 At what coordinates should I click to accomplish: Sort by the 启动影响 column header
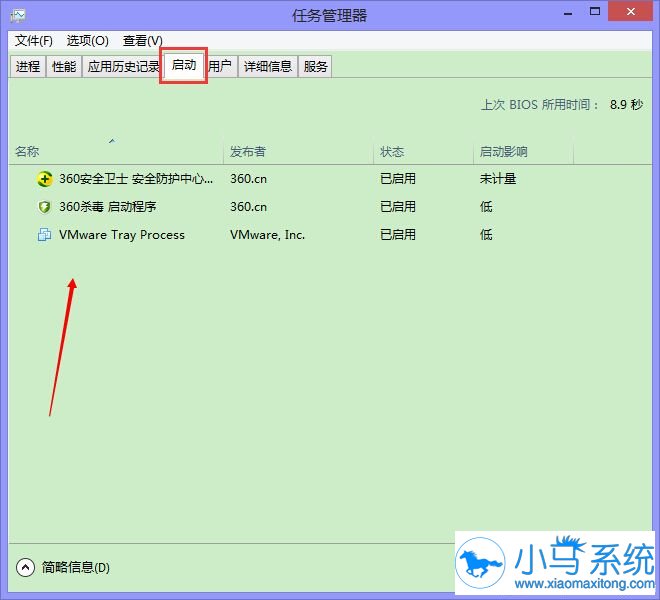click(524, 152)
